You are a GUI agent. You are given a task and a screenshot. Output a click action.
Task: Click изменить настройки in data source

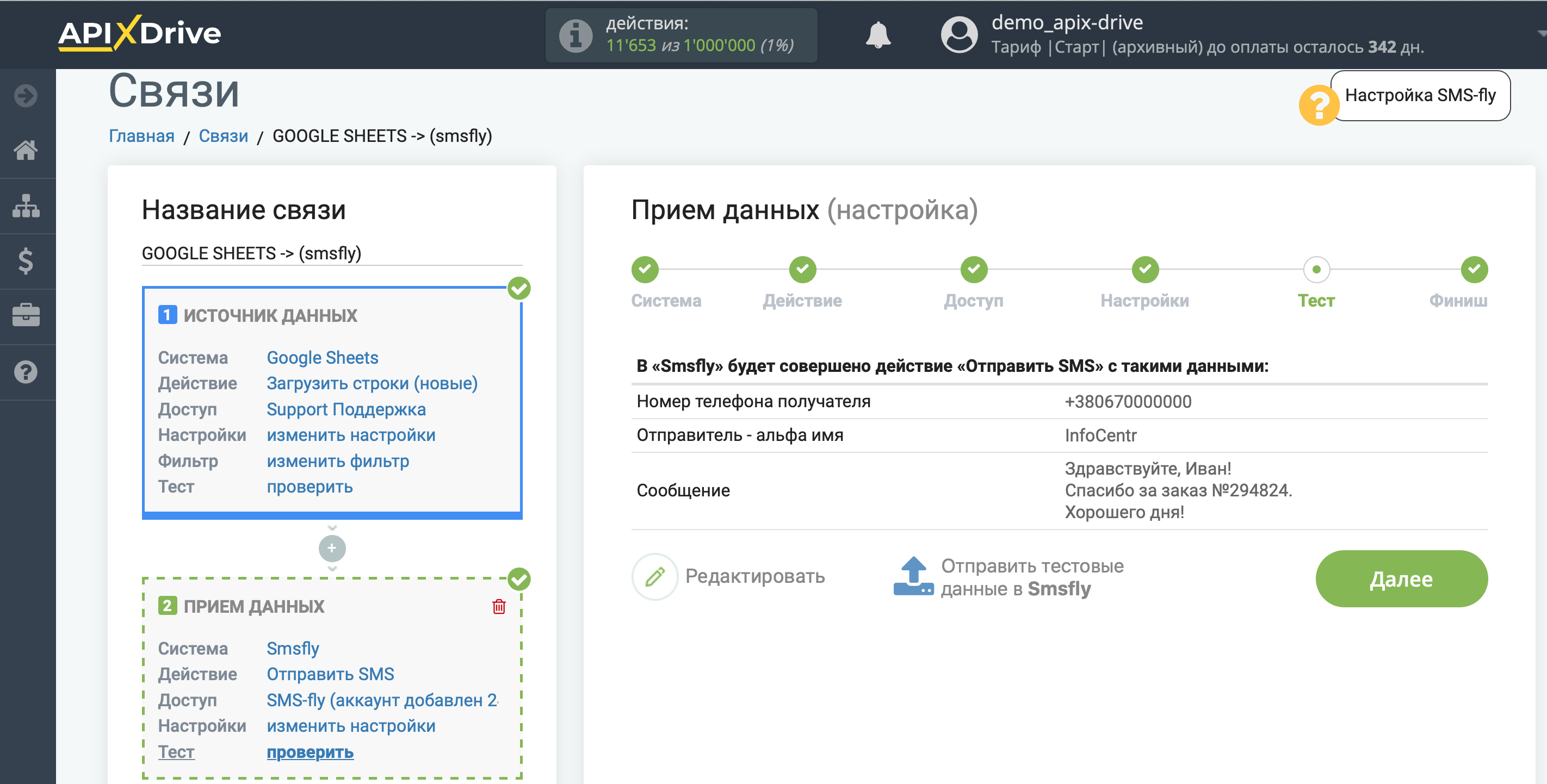(351, 435)
